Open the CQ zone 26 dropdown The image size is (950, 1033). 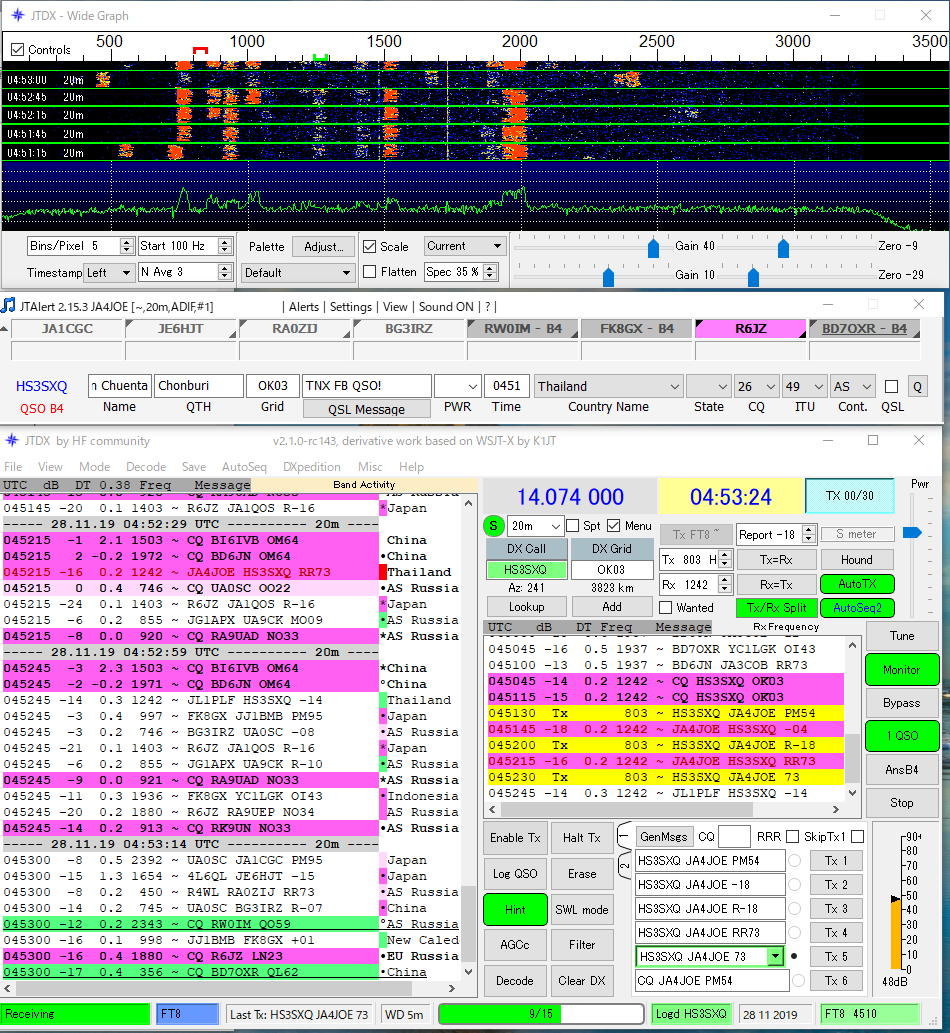tap(756, 387)
